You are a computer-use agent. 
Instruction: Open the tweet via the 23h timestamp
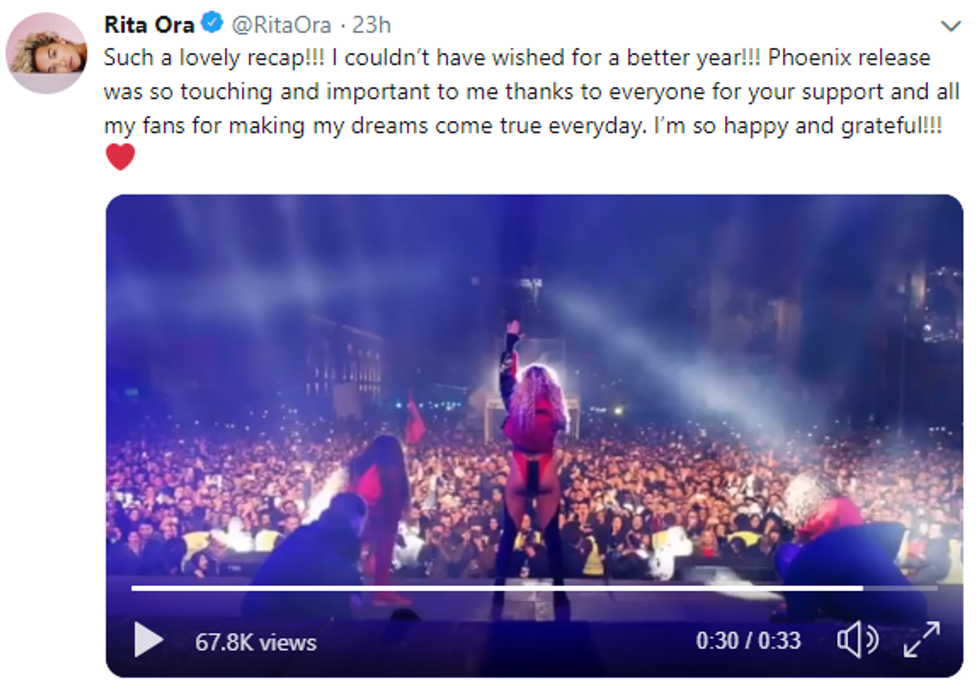coord(372,24)
